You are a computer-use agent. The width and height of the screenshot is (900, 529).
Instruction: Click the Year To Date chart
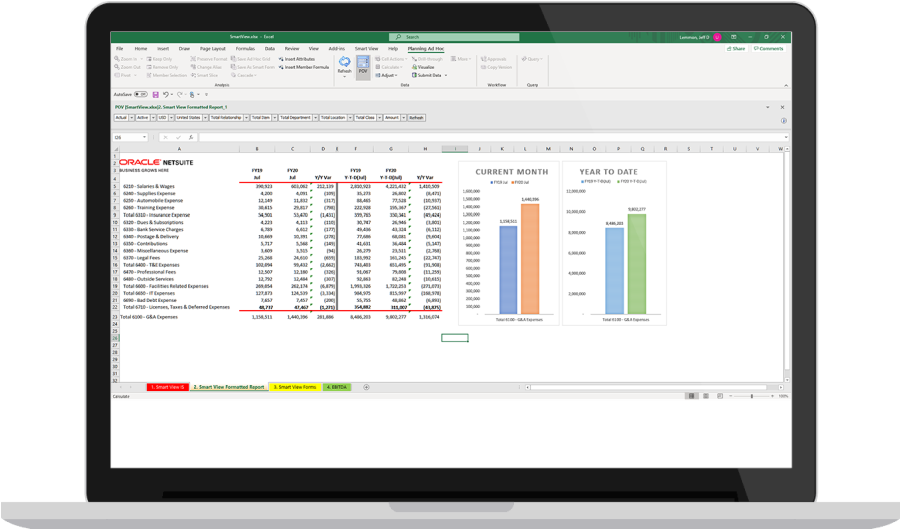tap(614, 243)
